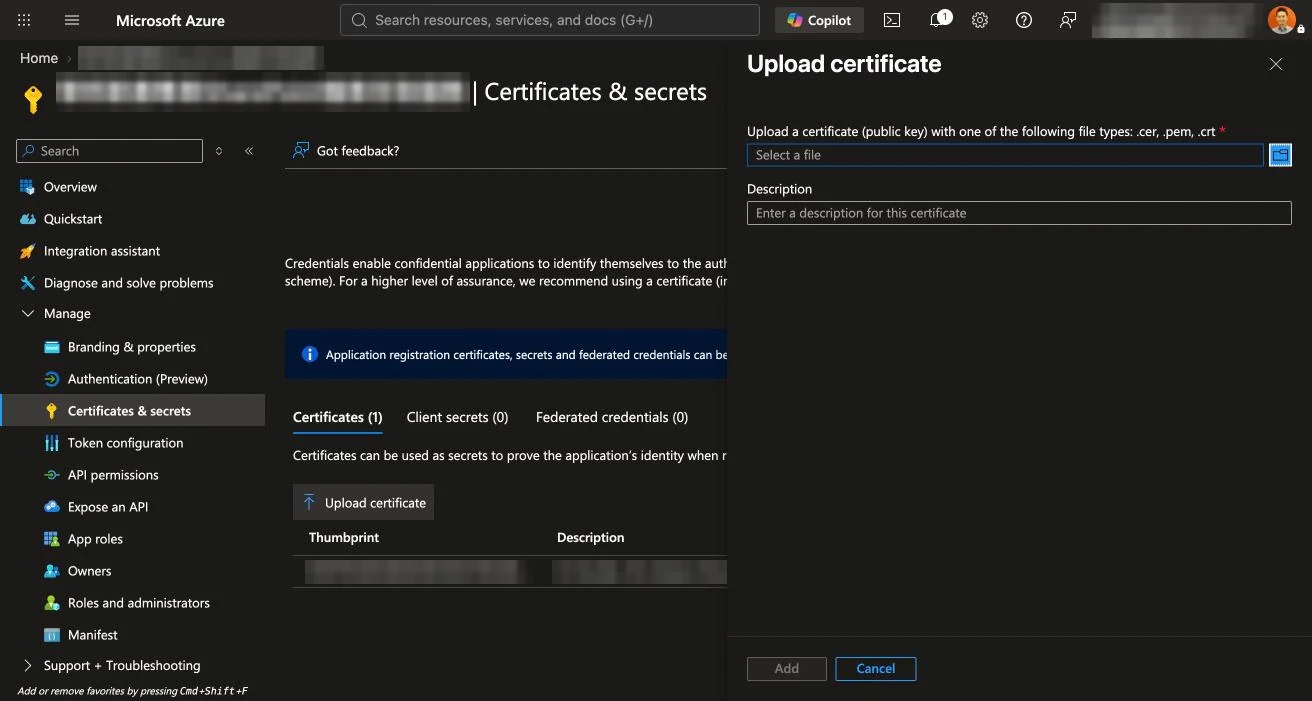This screenshot has height=701, width=1312.
Task: Click the sidebar Search field
Action: pos(110,151)
